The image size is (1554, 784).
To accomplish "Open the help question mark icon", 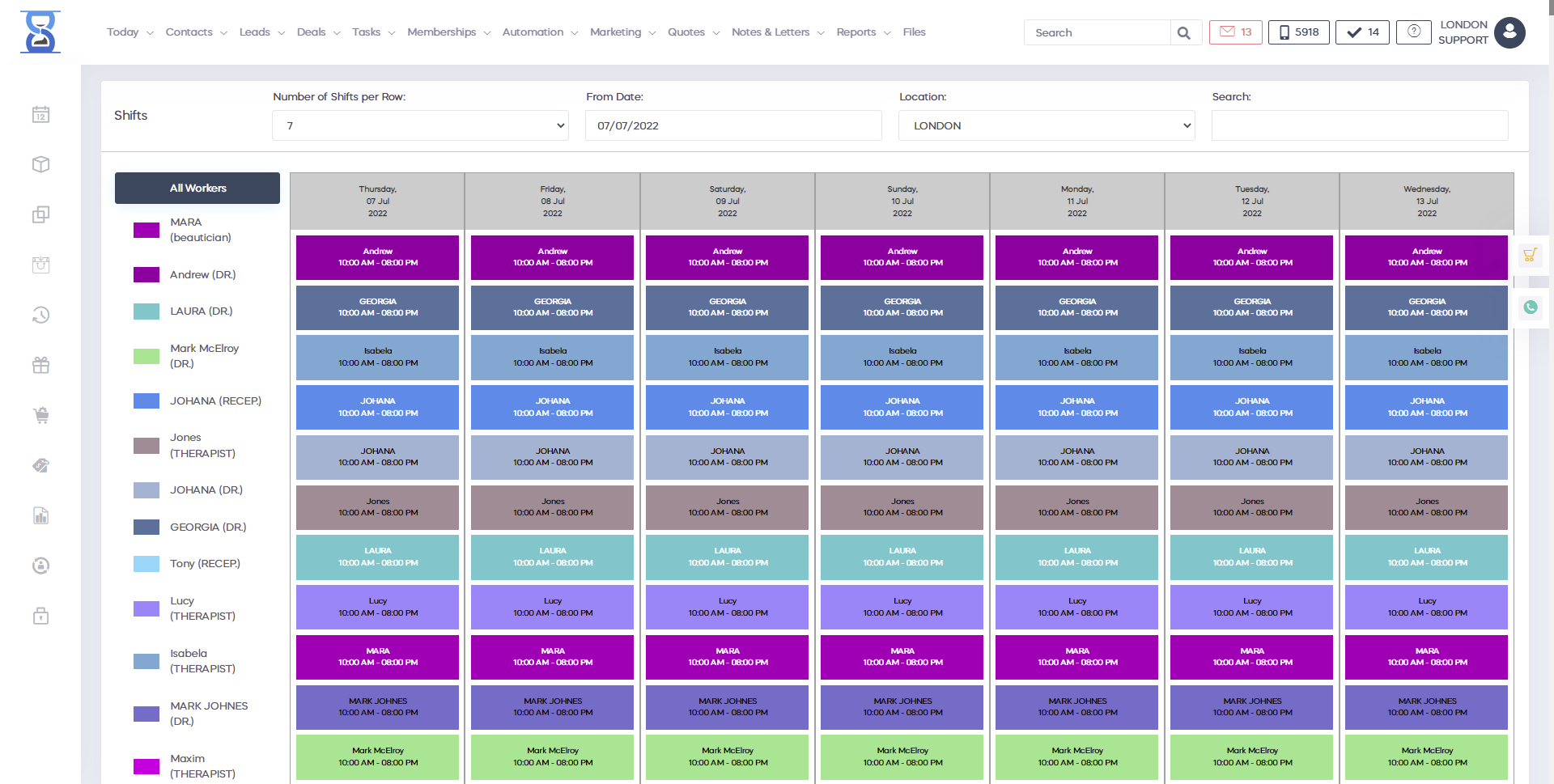I will click(x=1413, y=32).
